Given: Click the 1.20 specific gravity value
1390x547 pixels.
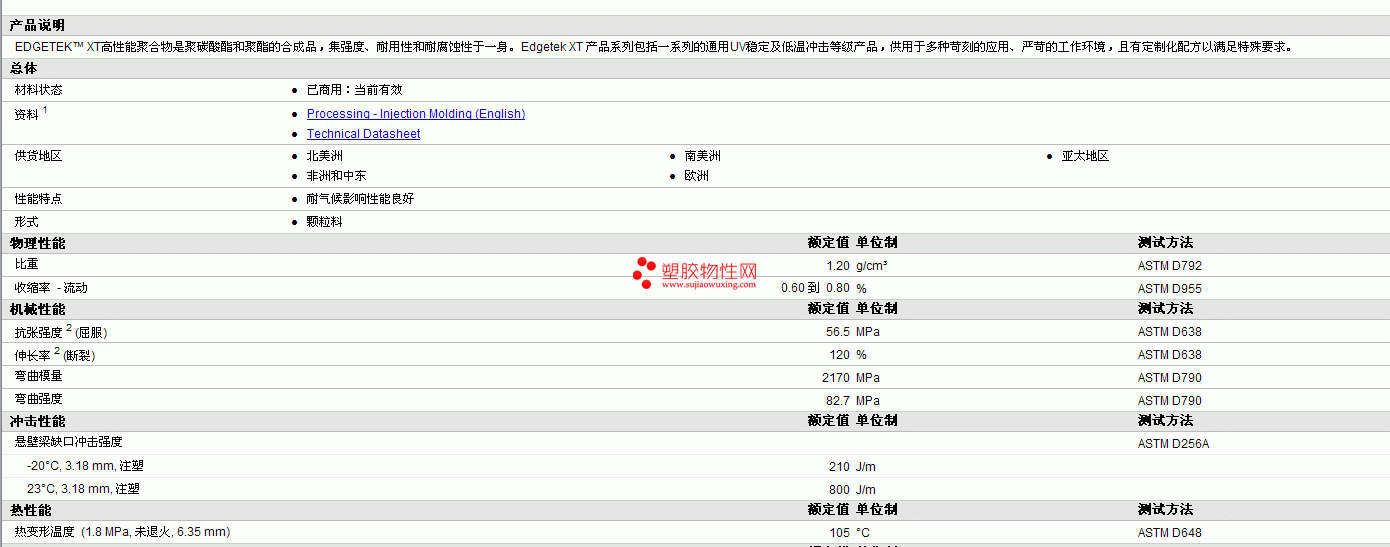Looking at the screenshot, I should [x=838, y=266].
